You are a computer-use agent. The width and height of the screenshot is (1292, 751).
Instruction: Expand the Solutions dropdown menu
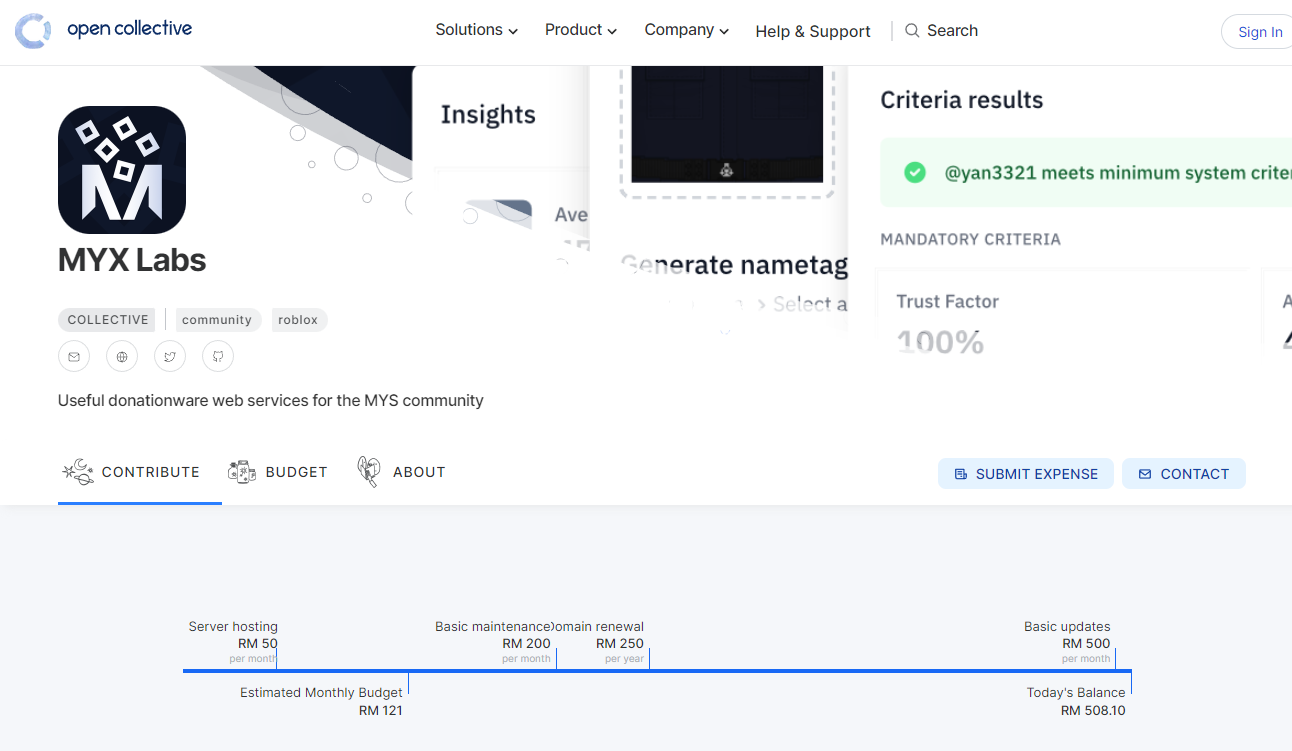click(476, 30)
